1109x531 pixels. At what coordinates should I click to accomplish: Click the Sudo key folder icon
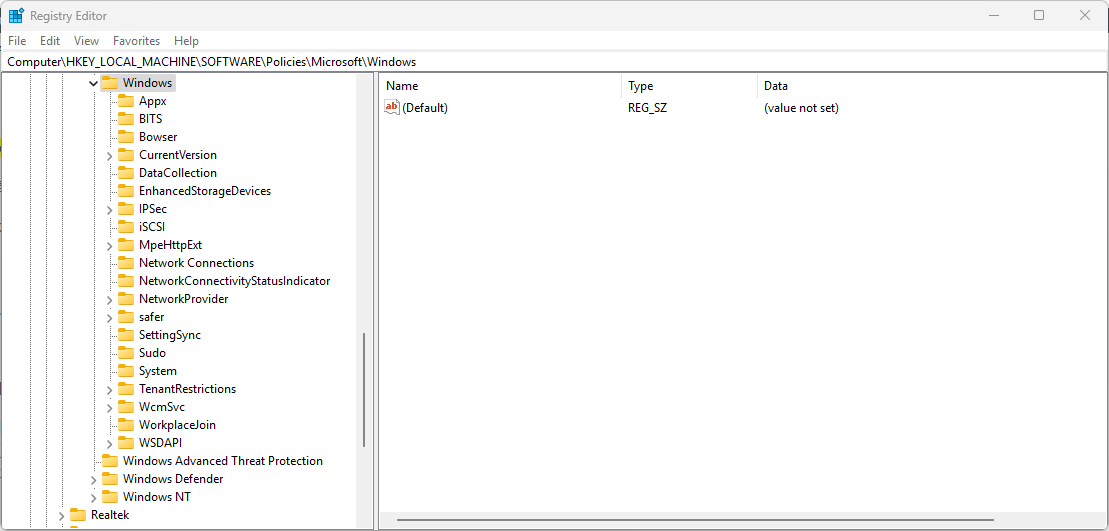coord(125,353)
